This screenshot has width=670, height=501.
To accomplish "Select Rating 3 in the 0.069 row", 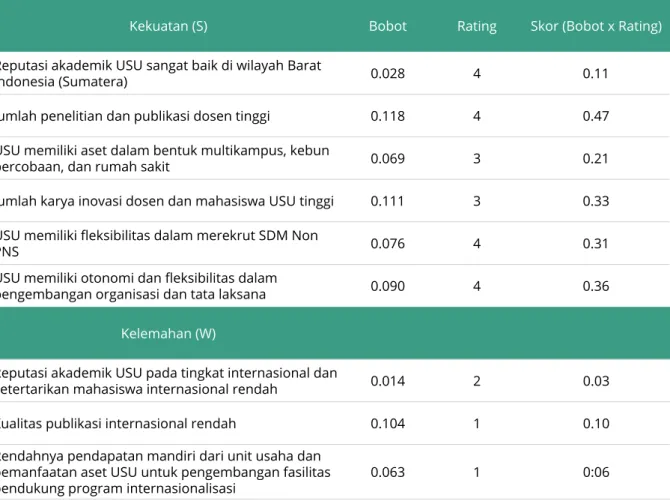I will [x=477, y=158].
